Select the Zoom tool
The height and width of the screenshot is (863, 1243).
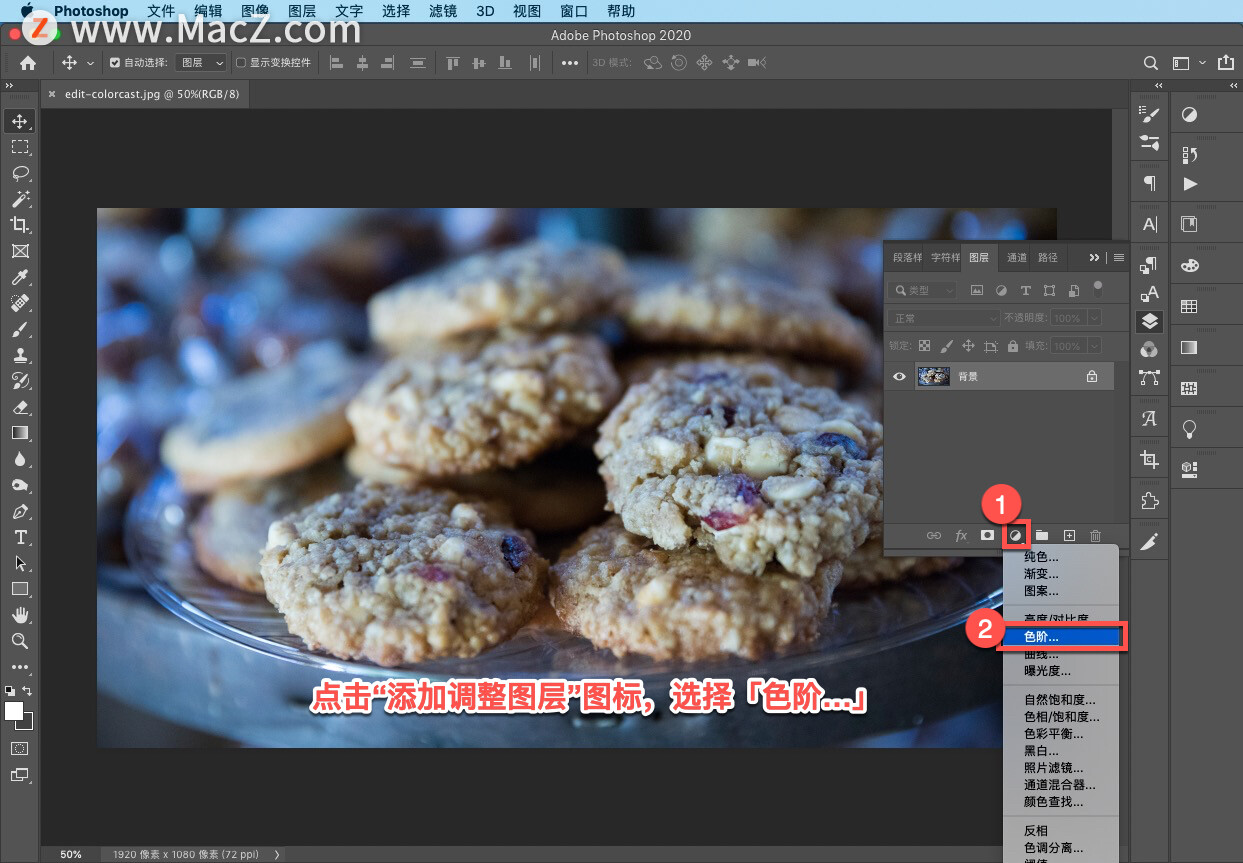(19, 641)
